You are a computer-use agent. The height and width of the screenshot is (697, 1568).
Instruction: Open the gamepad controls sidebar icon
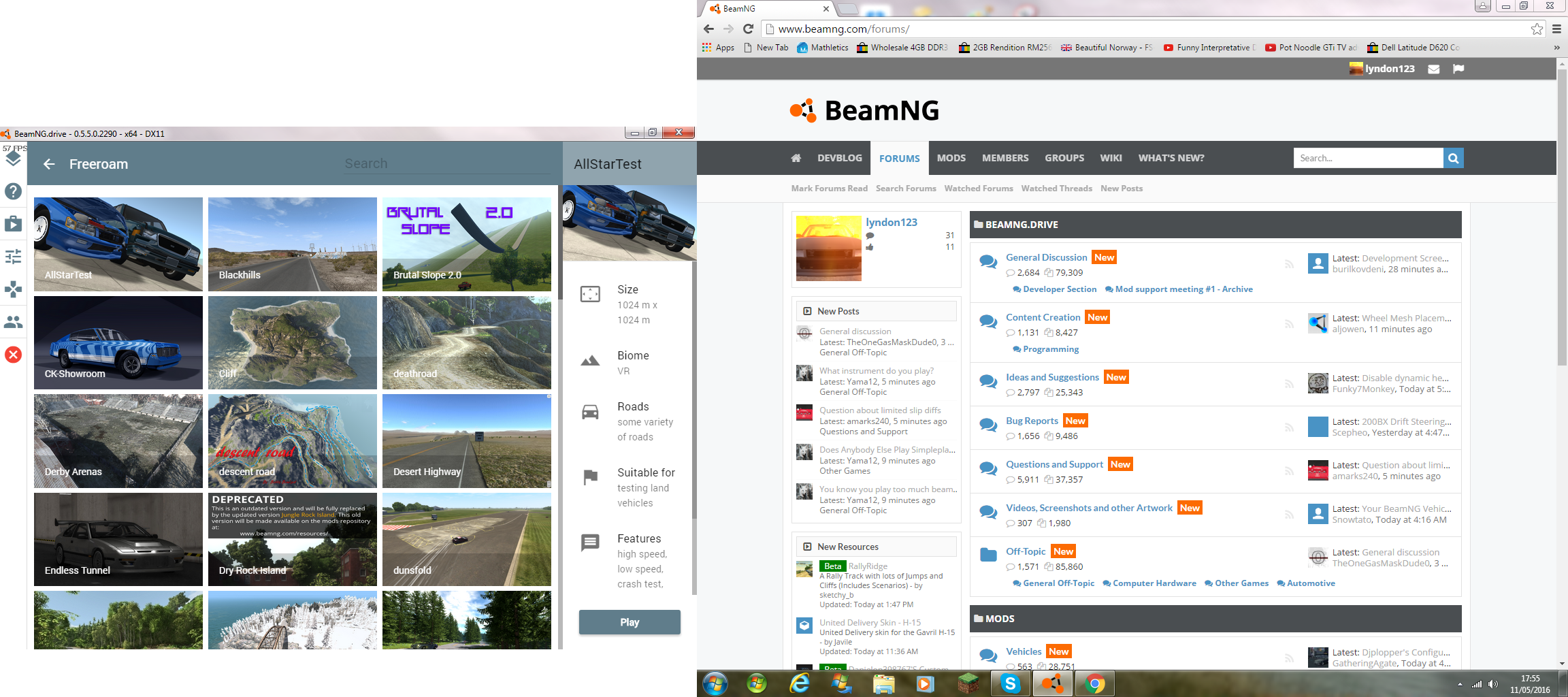[14, 289]
